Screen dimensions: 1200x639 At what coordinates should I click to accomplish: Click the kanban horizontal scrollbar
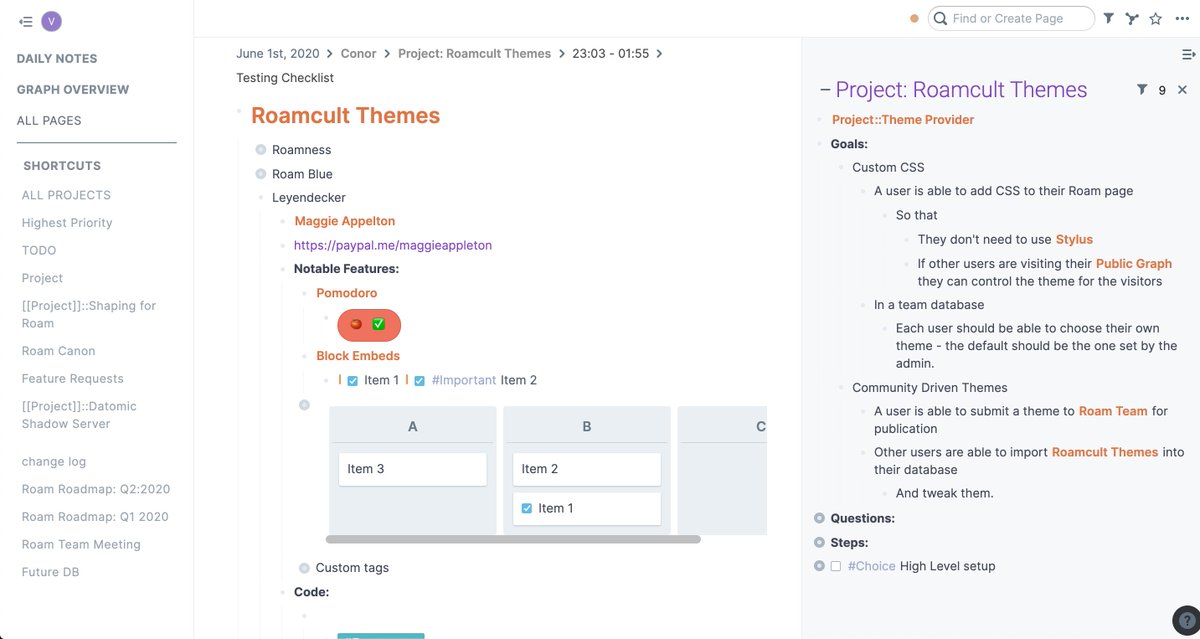(514, 539)
